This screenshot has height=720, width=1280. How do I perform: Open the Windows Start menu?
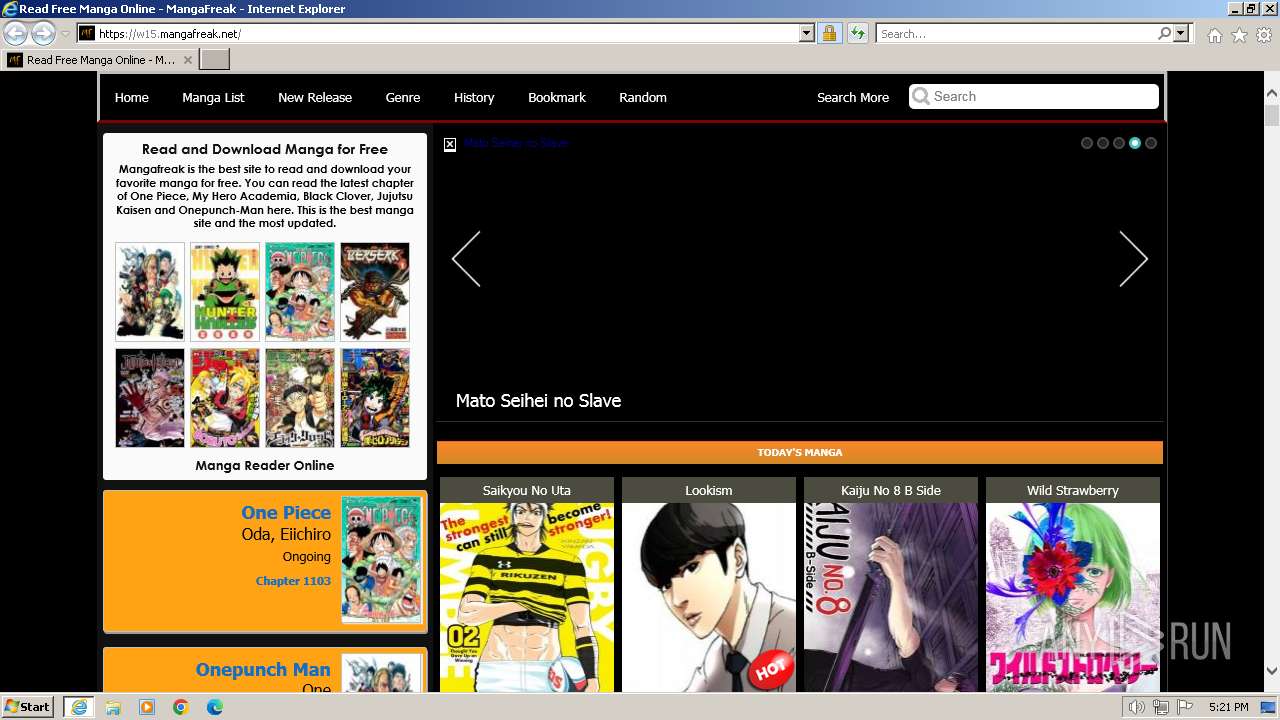coord(28,706)
